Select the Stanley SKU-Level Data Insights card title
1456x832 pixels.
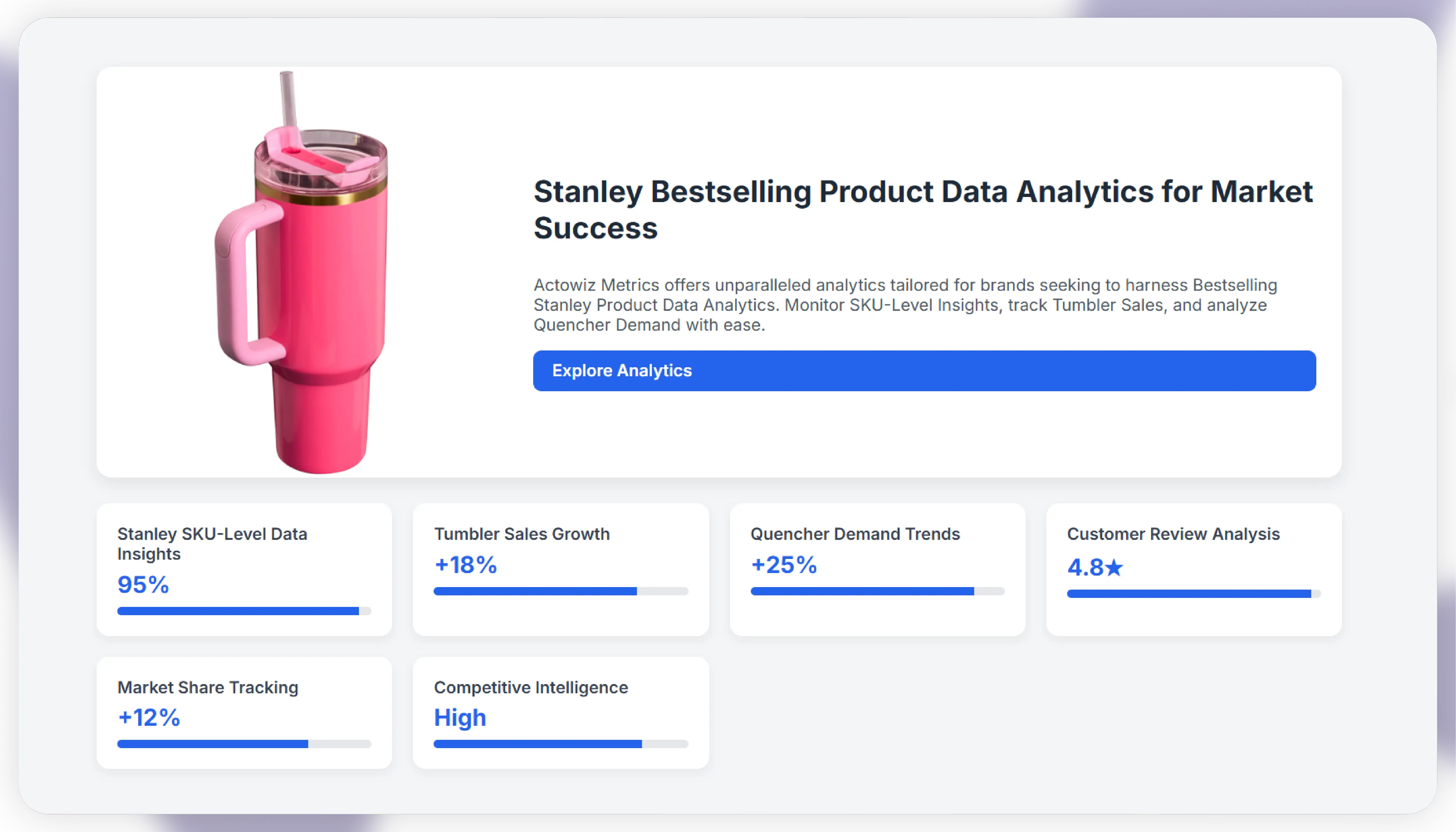coord(212,544)
